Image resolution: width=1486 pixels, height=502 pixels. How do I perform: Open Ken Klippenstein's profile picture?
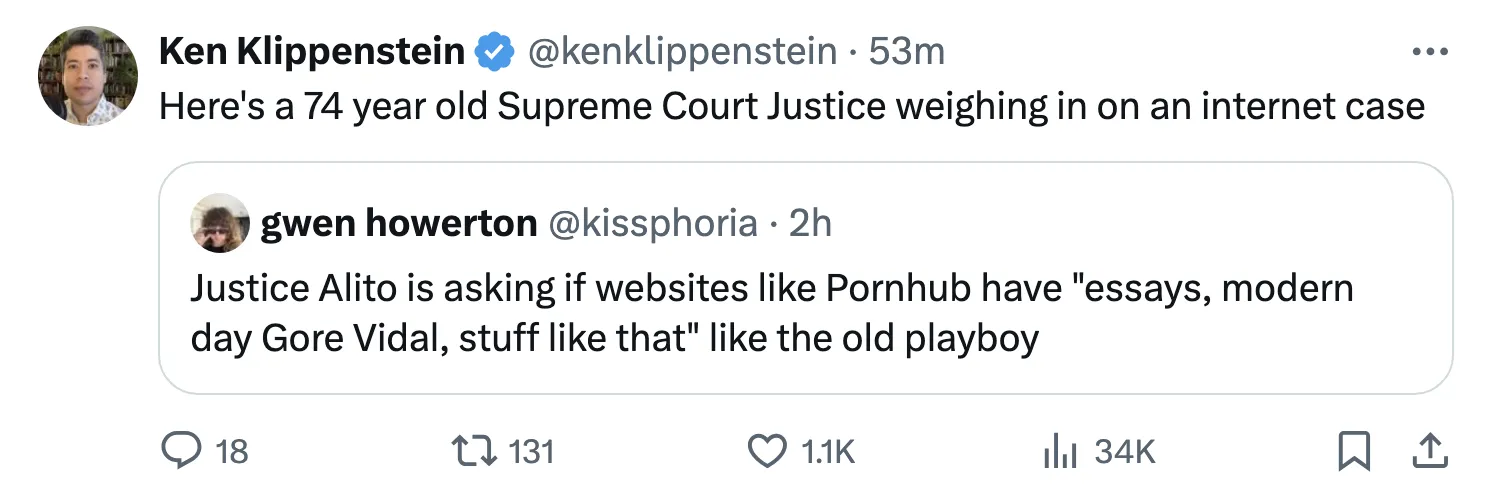coord(88,76)
